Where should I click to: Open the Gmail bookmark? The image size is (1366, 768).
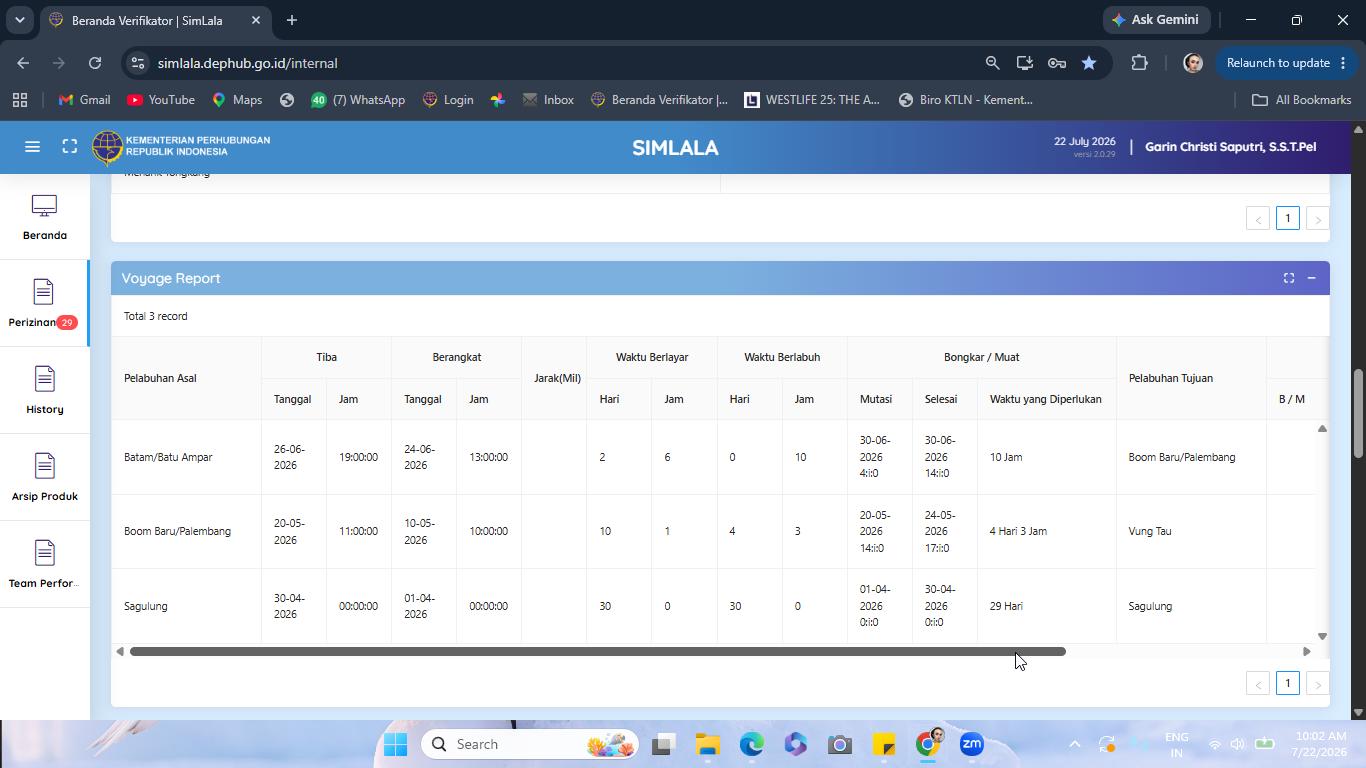point(84,100)
